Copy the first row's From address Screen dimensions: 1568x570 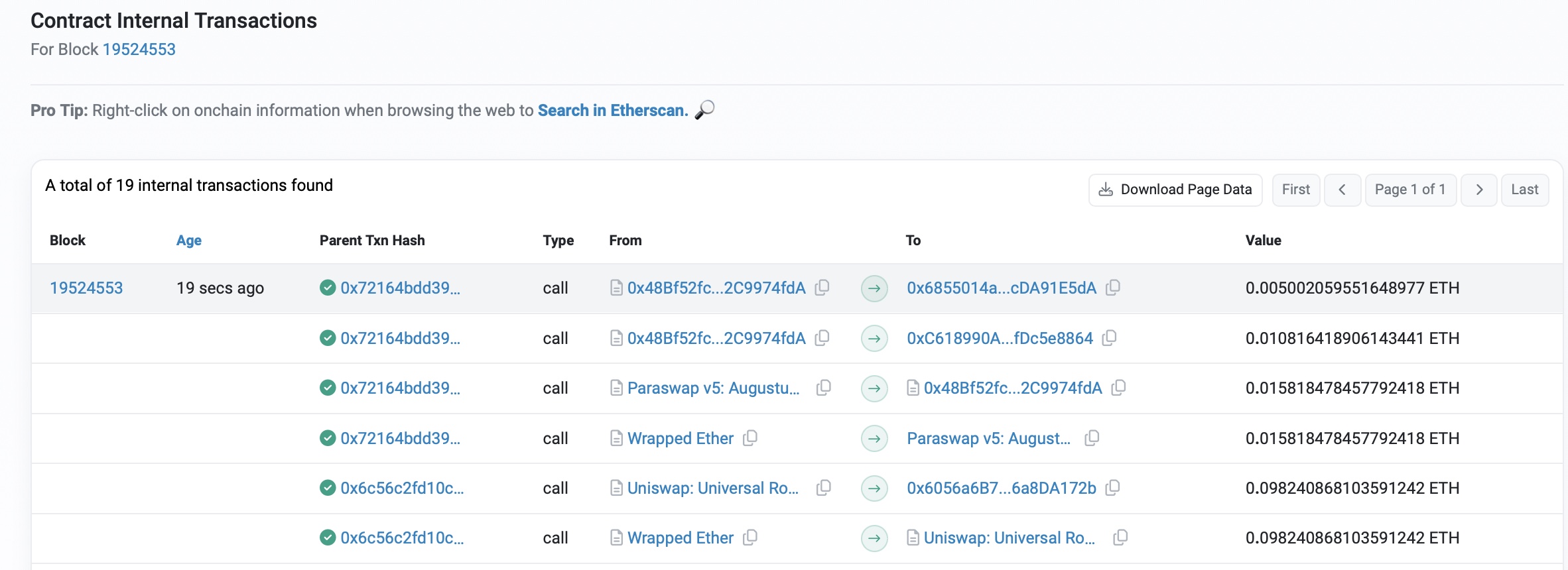822,288
